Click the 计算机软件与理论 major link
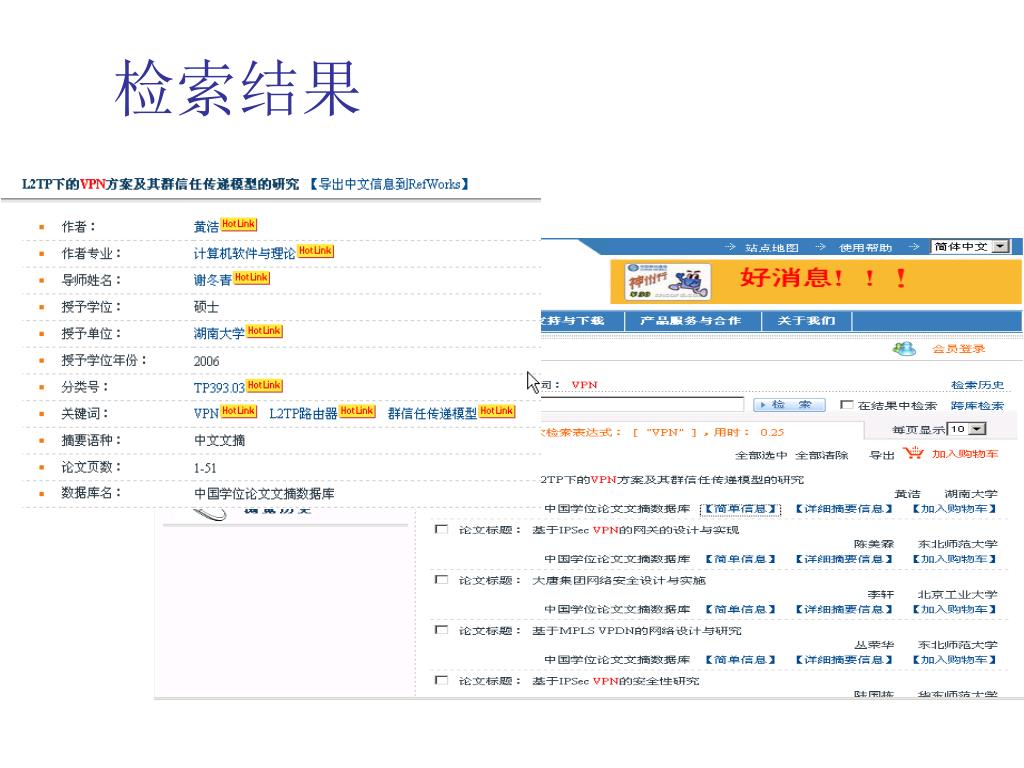This screenshot has width=1024, height=768. coord(244,253)
